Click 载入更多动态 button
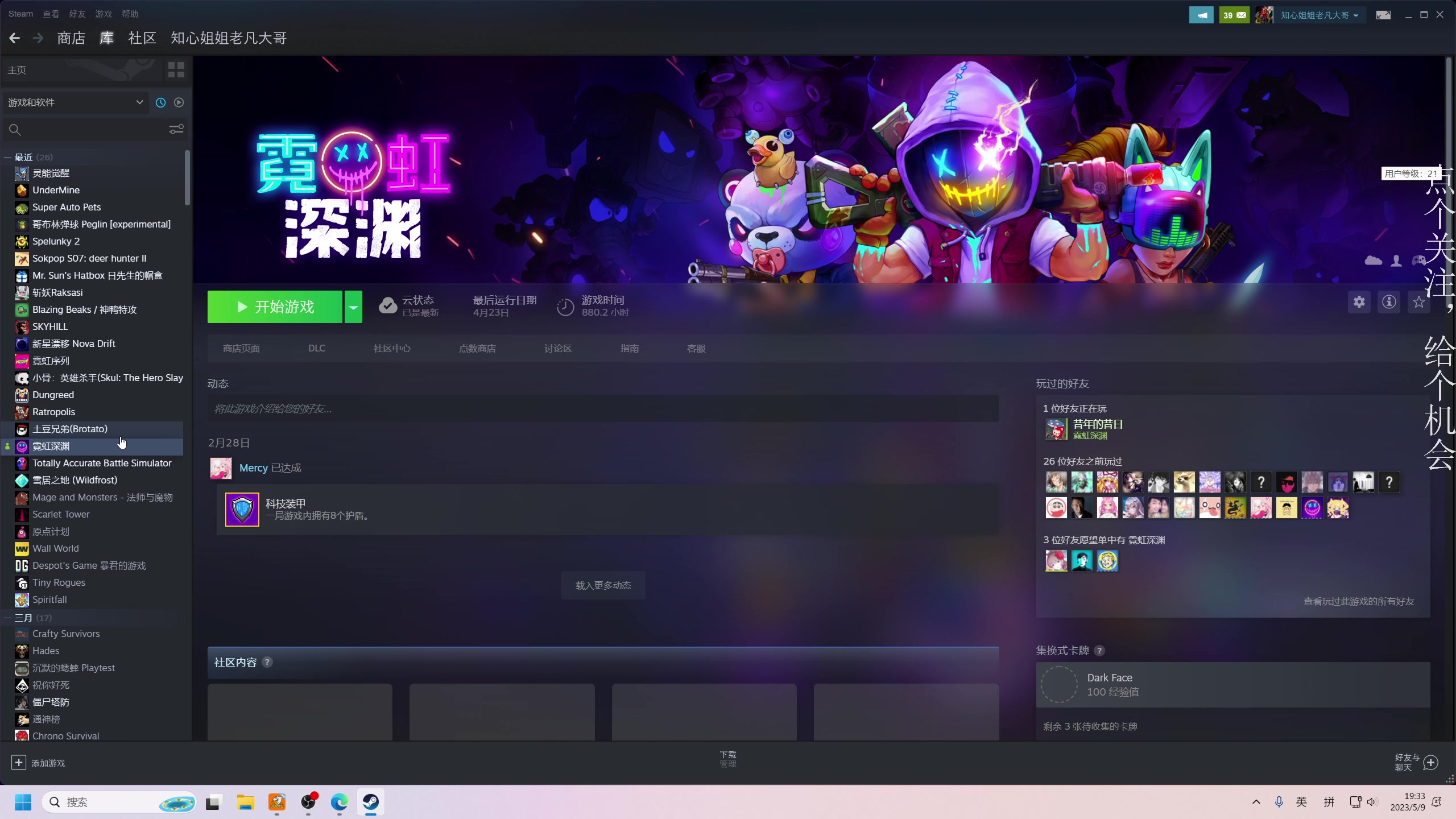 click(603, 585)
